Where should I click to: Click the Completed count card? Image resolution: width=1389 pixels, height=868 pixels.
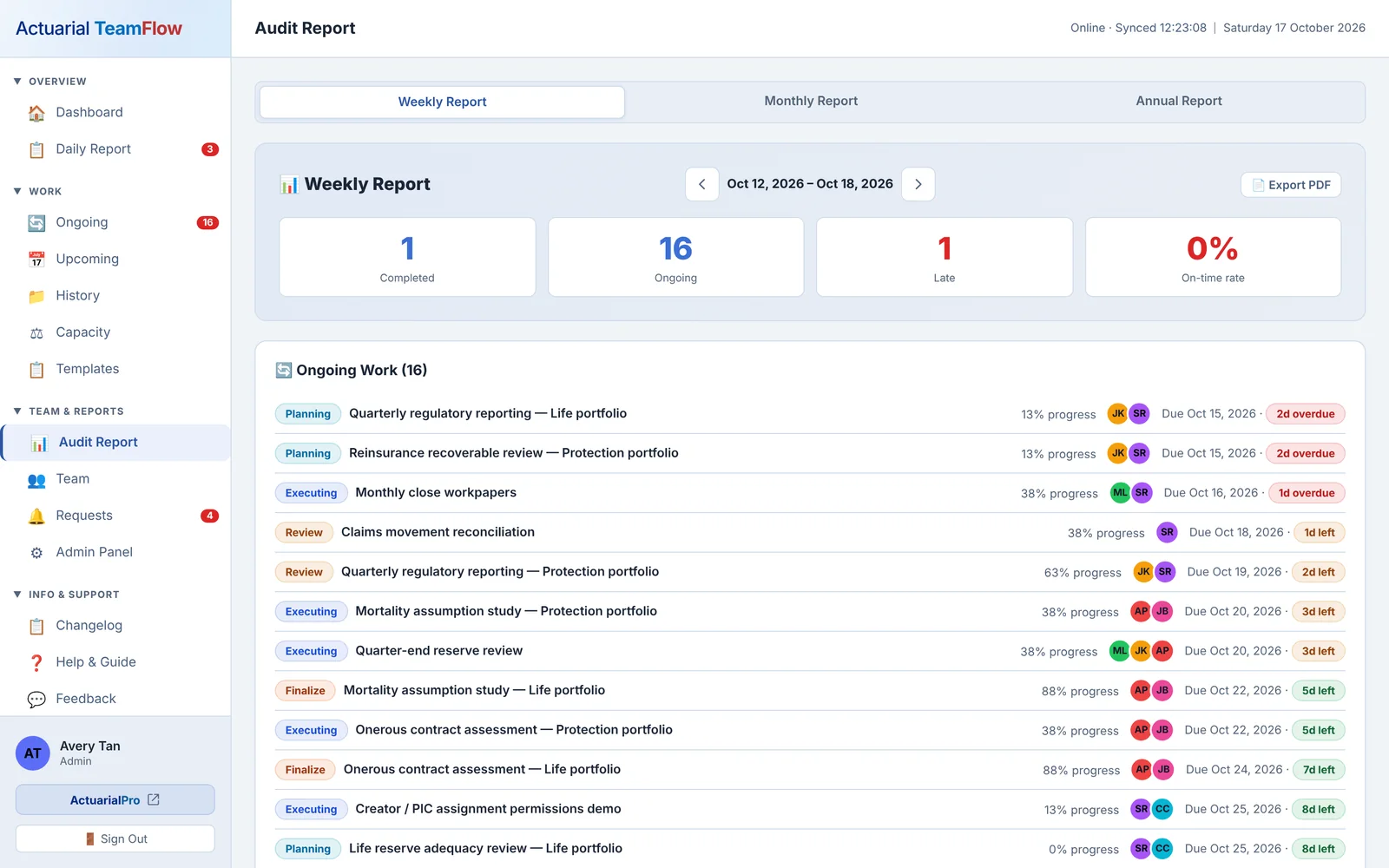click(407, 257)
